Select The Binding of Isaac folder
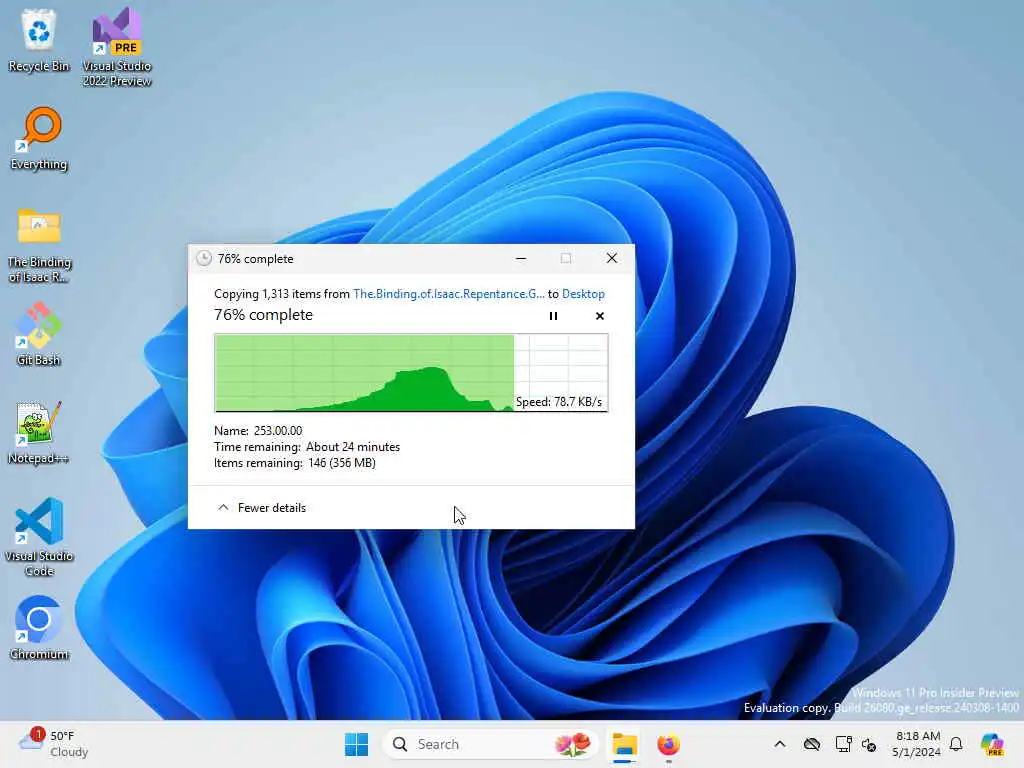 coord(39,246)
